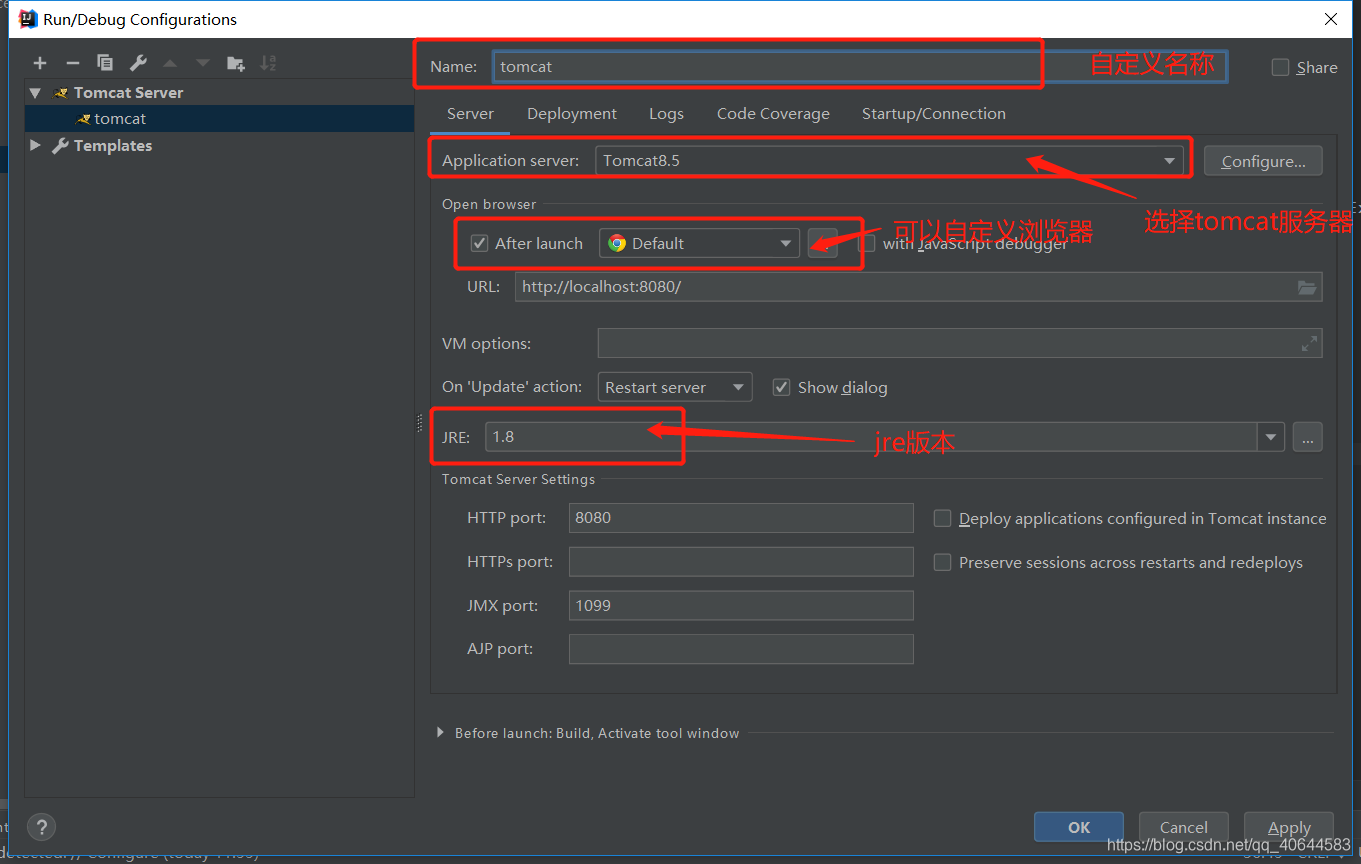Click the HTTPs port field

741,562
